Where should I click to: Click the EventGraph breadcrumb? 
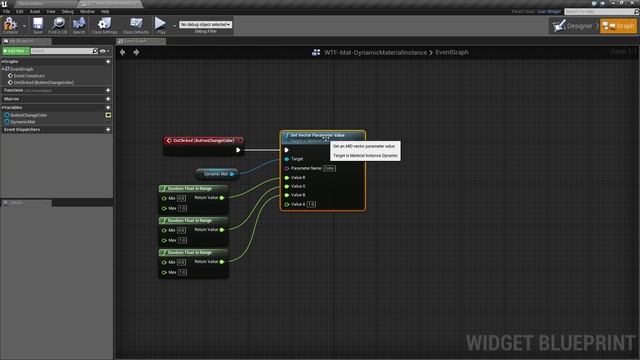(x=452, y=52)
